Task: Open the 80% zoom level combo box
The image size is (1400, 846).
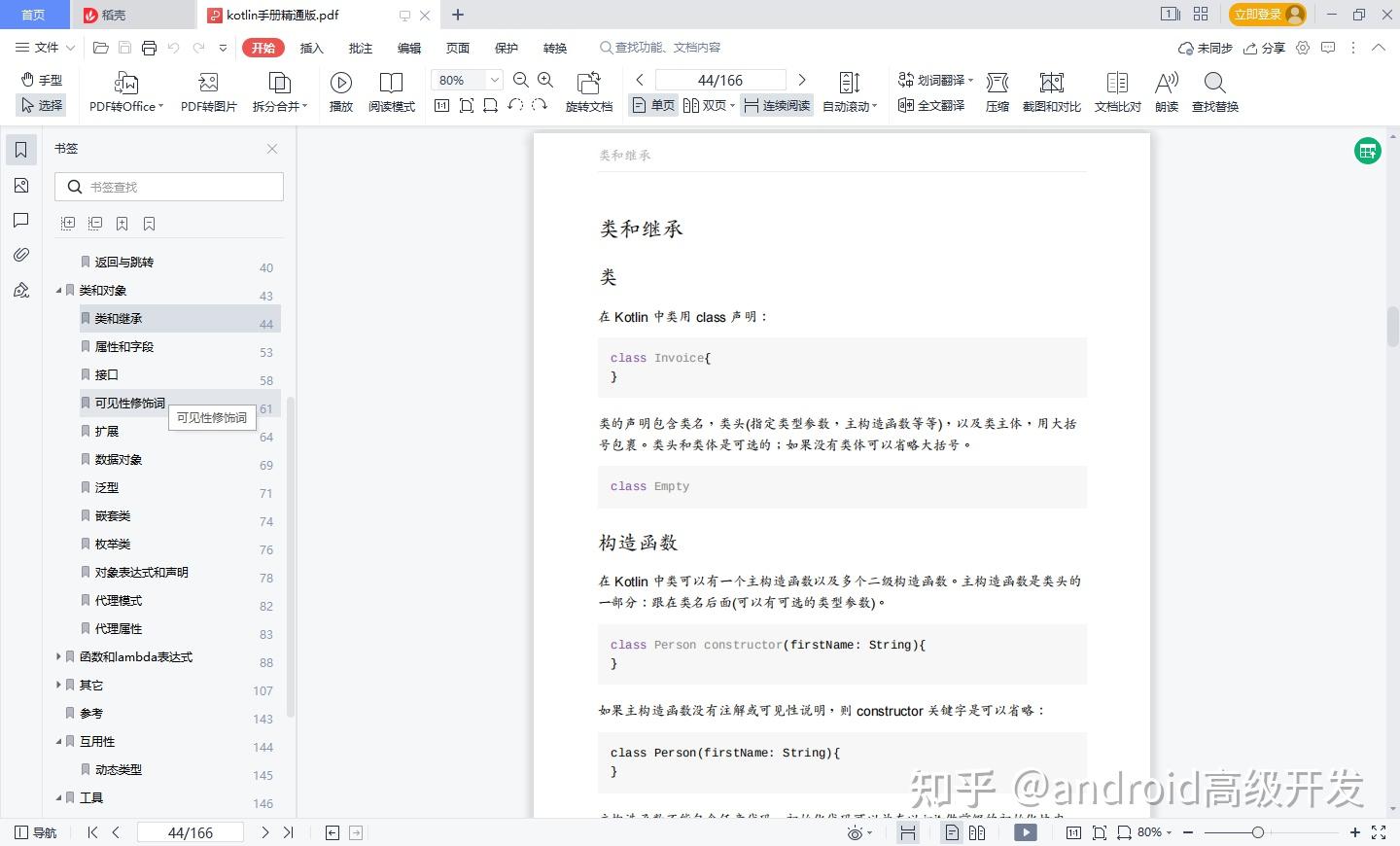Action: pyautogui.click(x=467, y=80)
